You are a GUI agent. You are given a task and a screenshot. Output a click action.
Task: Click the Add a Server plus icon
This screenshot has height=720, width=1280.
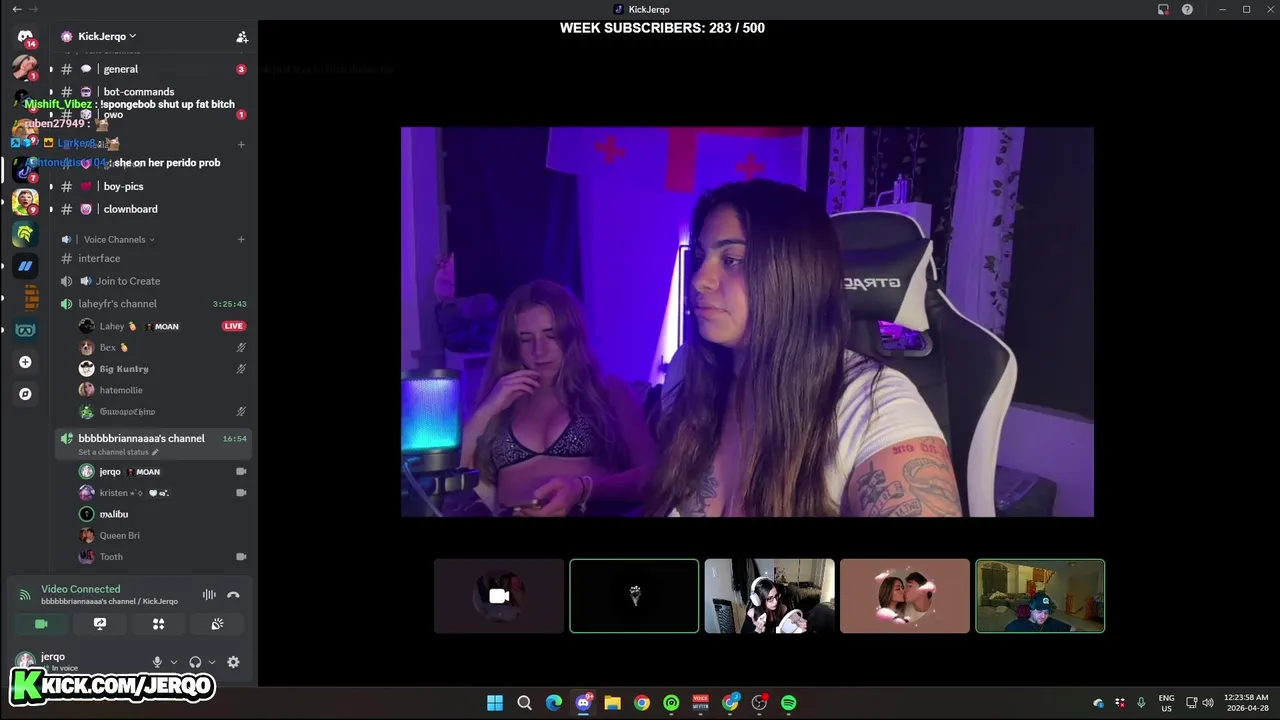pyautogui.click(x=25, y=362)
